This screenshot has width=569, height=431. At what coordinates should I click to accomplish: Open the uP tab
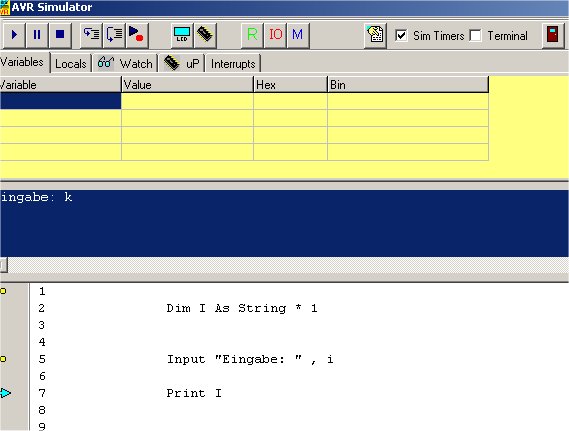182,64
